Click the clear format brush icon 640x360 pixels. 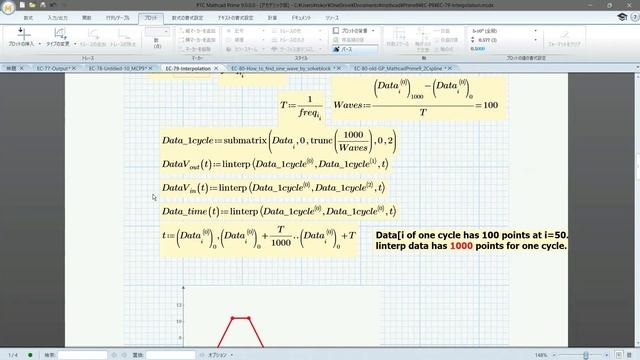pos(564,34)
